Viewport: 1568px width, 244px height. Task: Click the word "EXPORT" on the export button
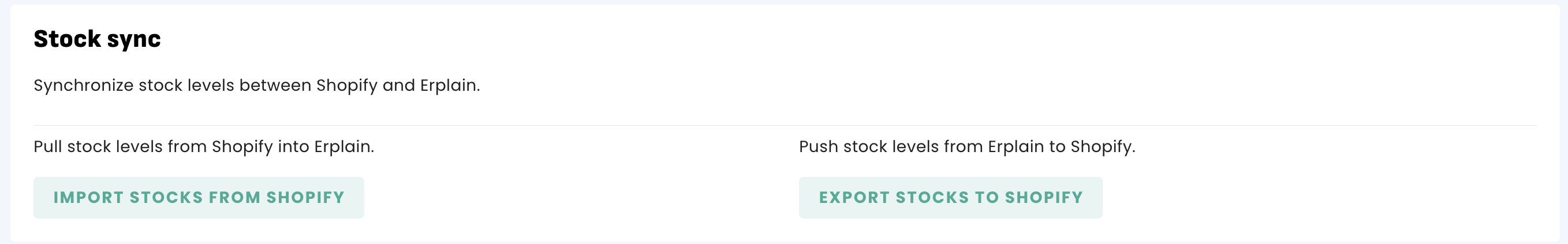coord(854,198)
